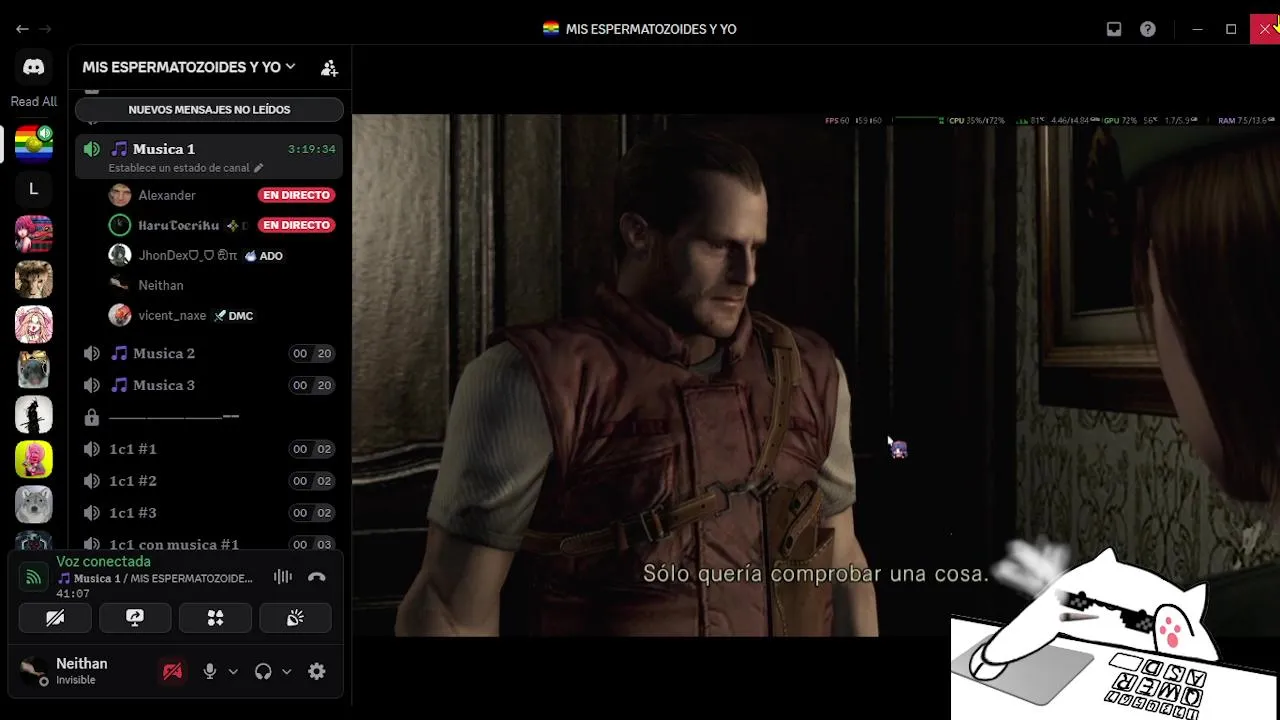The width and height of the screenshot is (1280, 720).
Task: Jump to NUEVOS MENSAJES NO LEÍDOS
Action: pyautogui.click(x=209, y=109)
